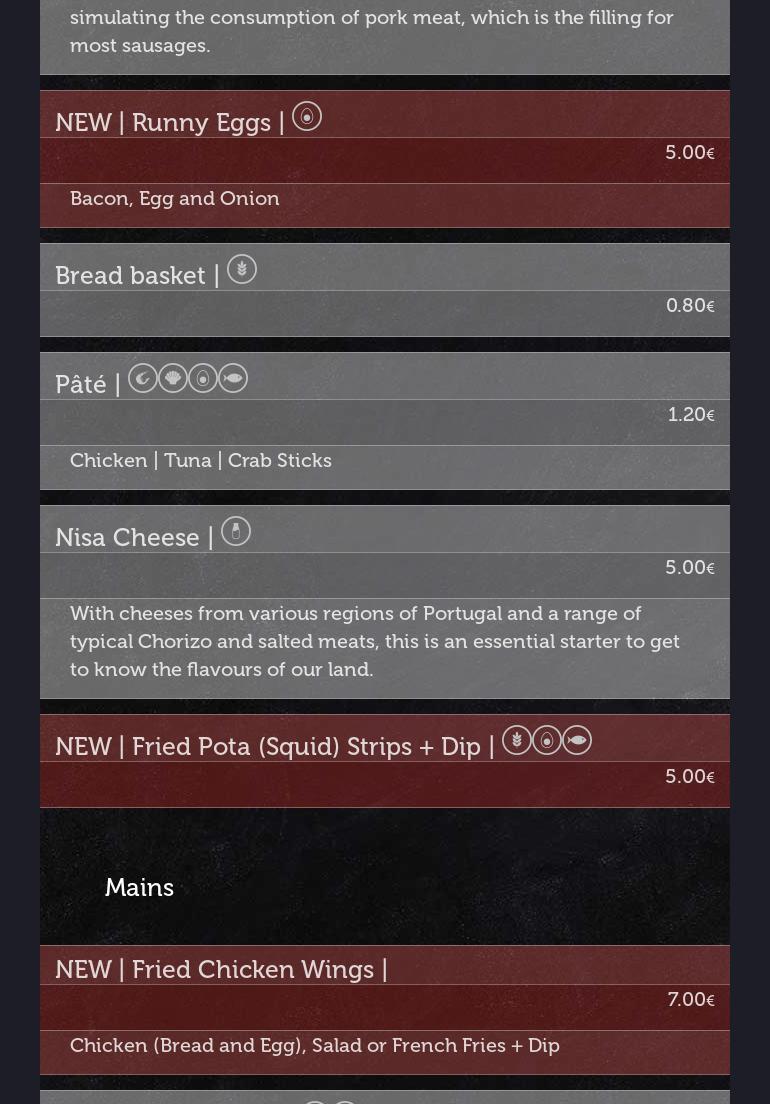
Task: Click mollusc shell icon on Pâté
Action: (x=173, y=378)
